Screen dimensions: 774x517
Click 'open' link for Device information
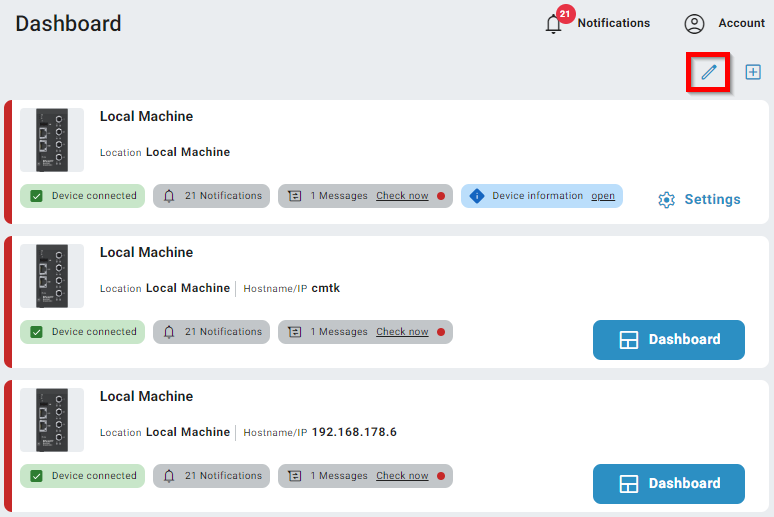[x=603, y=196]
